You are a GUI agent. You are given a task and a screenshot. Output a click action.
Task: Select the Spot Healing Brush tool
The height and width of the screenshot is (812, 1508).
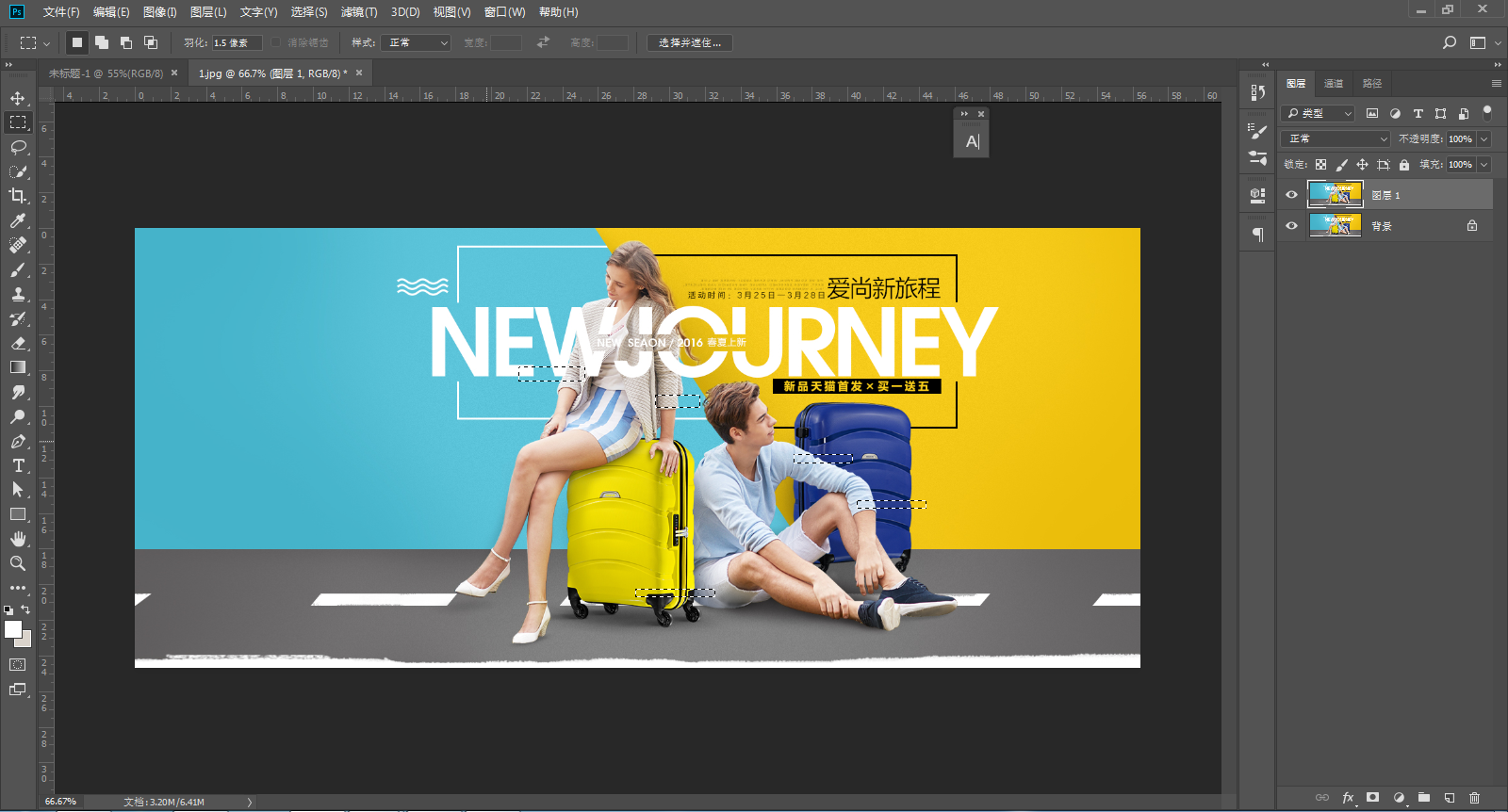tap(18, 245)
